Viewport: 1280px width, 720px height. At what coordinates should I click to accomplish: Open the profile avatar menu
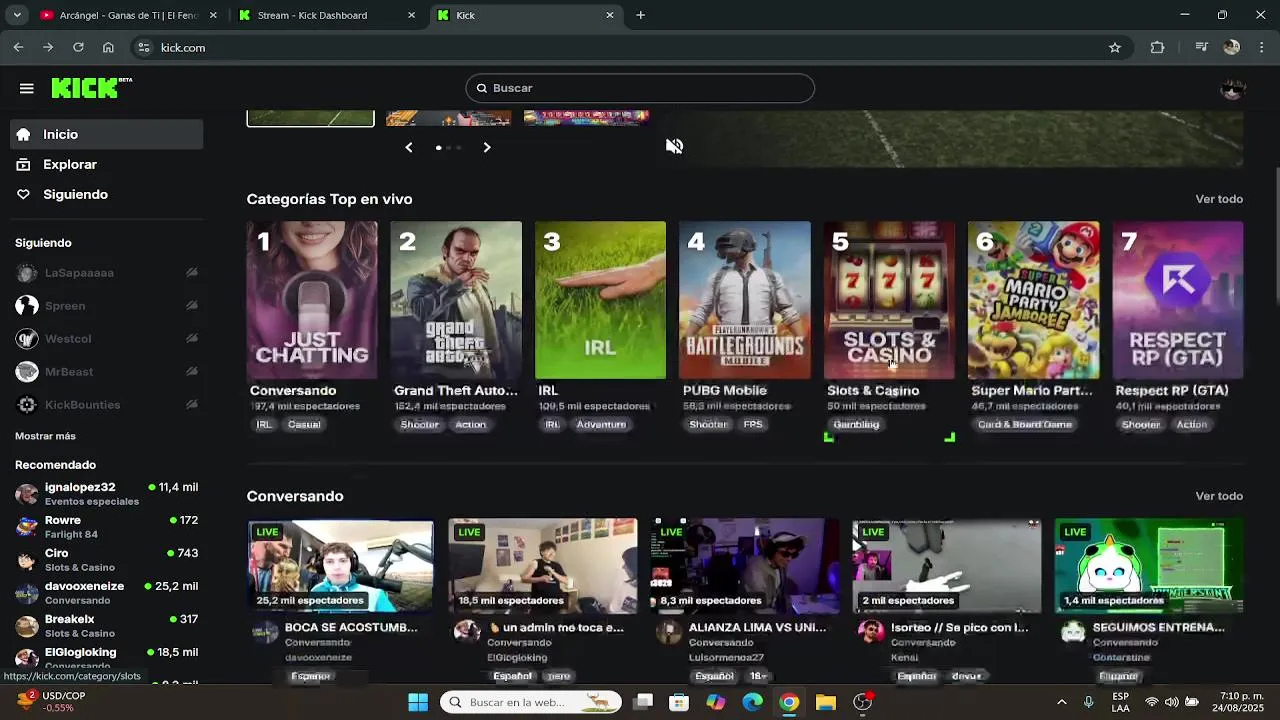(1232, 88)
